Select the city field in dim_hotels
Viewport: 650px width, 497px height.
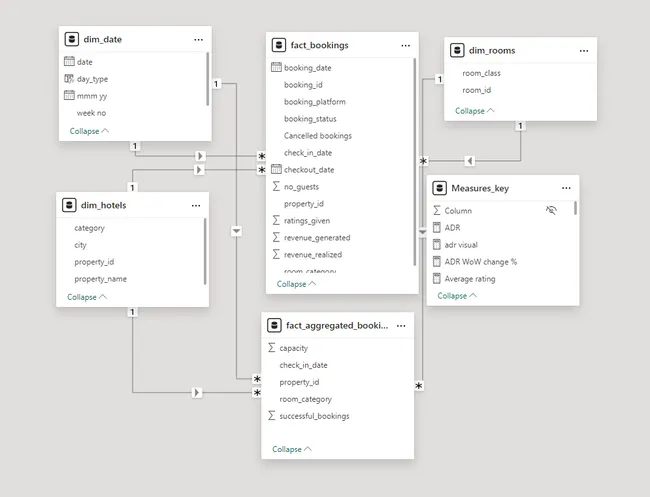click(80, 245)
